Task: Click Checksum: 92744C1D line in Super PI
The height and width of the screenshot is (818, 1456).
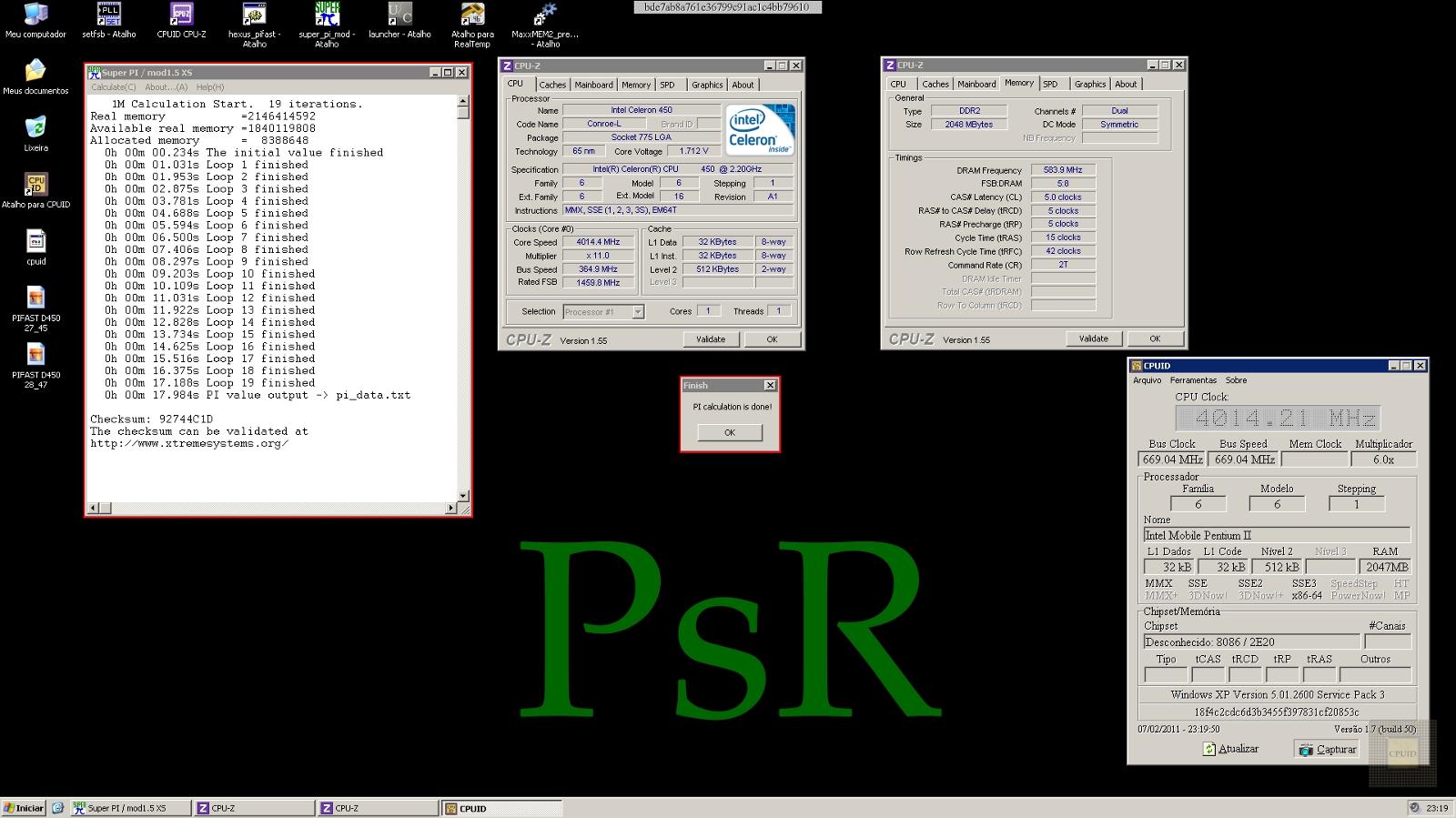Action: (151, 419)
